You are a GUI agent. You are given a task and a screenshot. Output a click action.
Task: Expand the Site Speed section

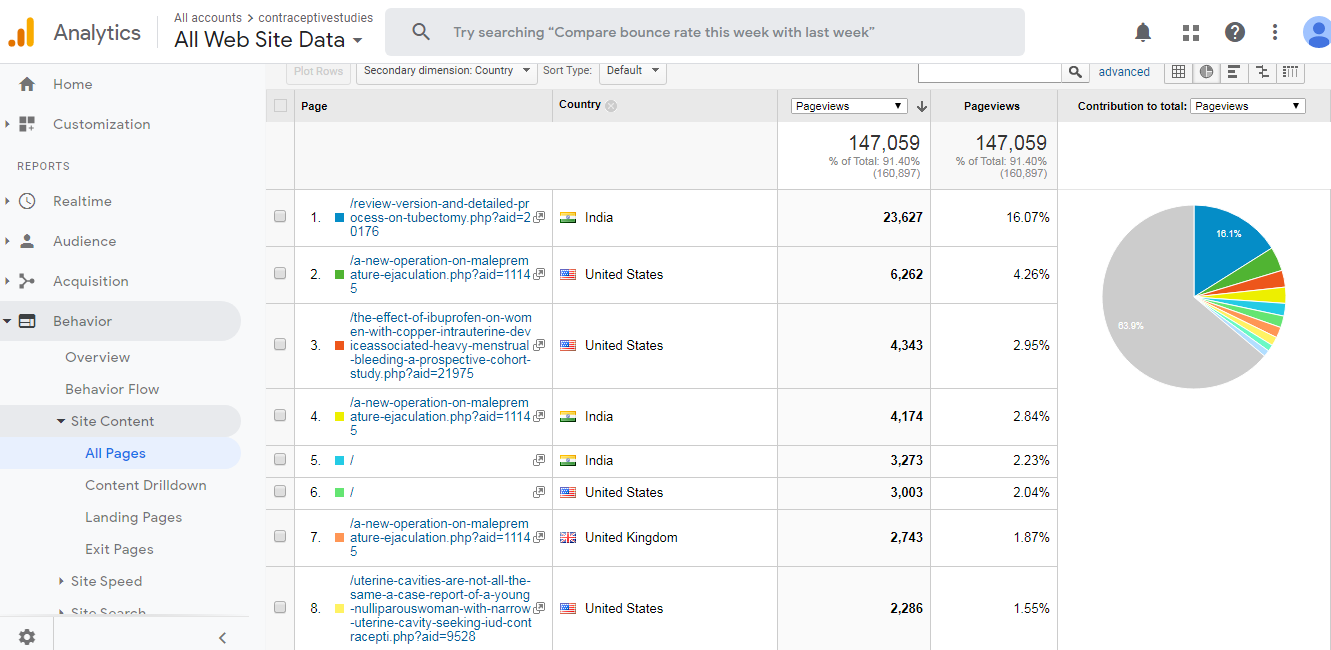point(106,581)
